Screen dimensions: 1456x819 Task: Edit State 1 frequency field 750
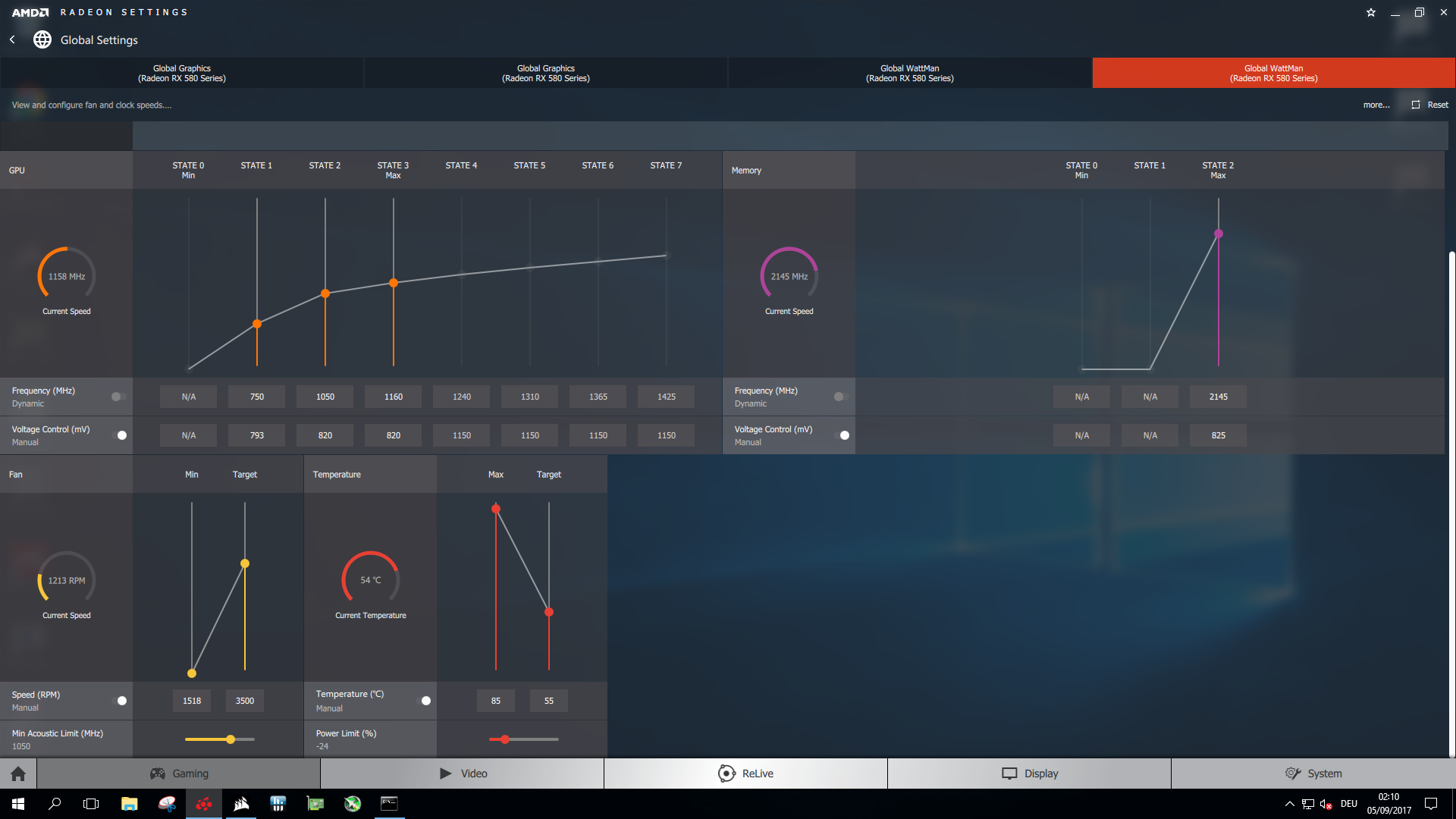click(x=257, y=397)
